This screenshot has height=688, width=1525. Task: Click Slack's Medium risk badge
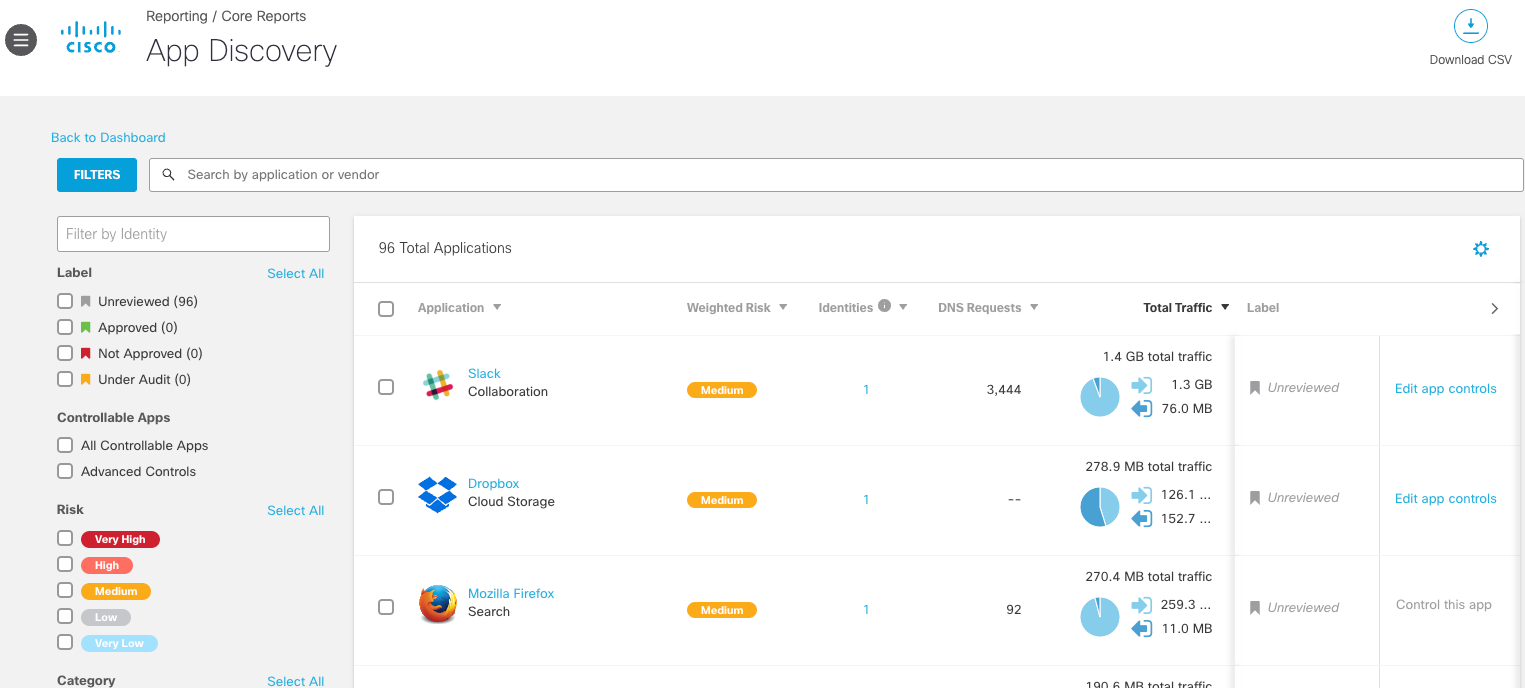click(722, 390)
